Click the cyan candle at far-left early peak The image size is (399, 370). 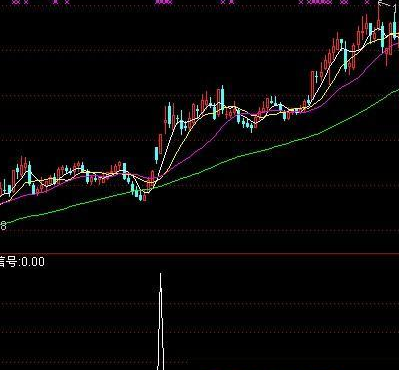point(29,173)
